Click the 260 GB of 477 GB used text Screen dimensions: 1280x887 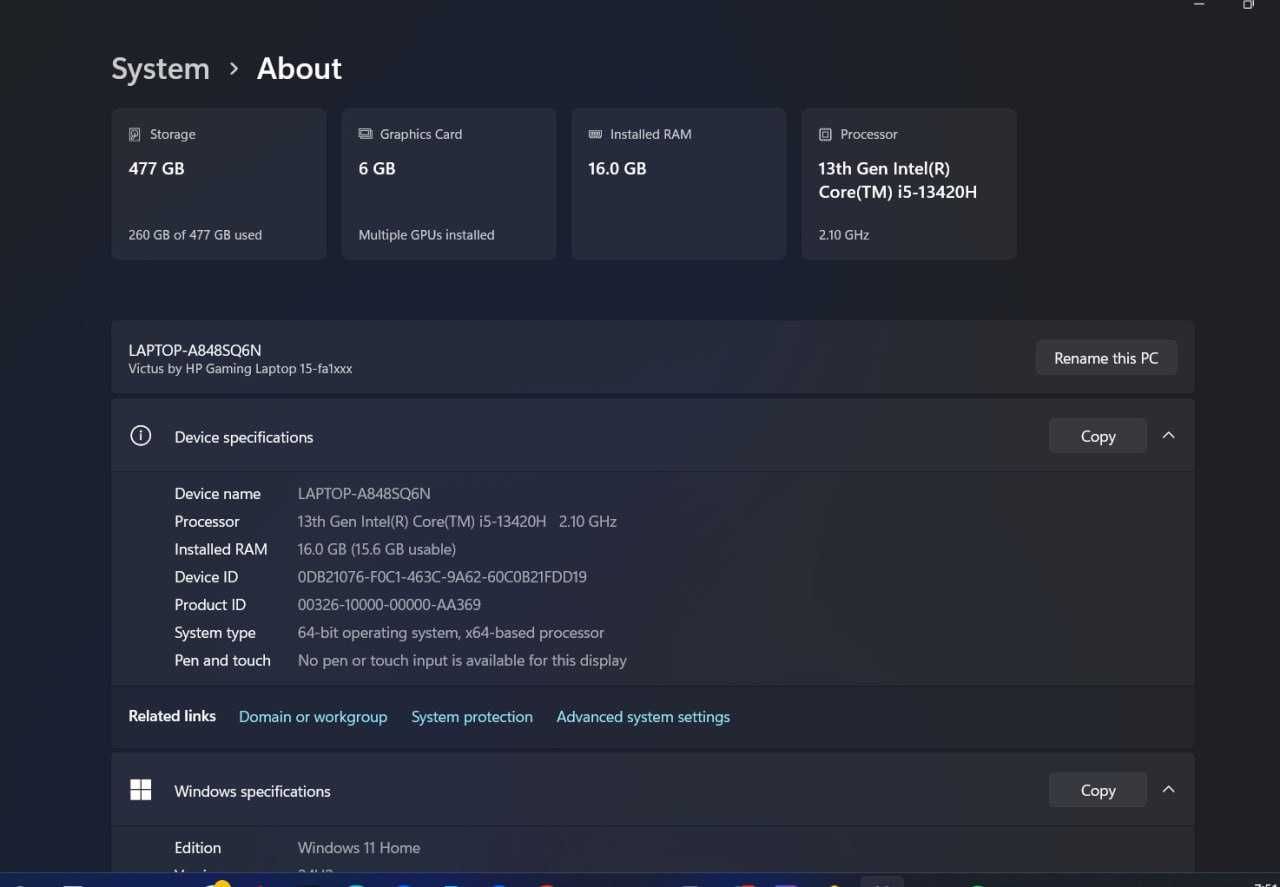[x=195, y=235]
